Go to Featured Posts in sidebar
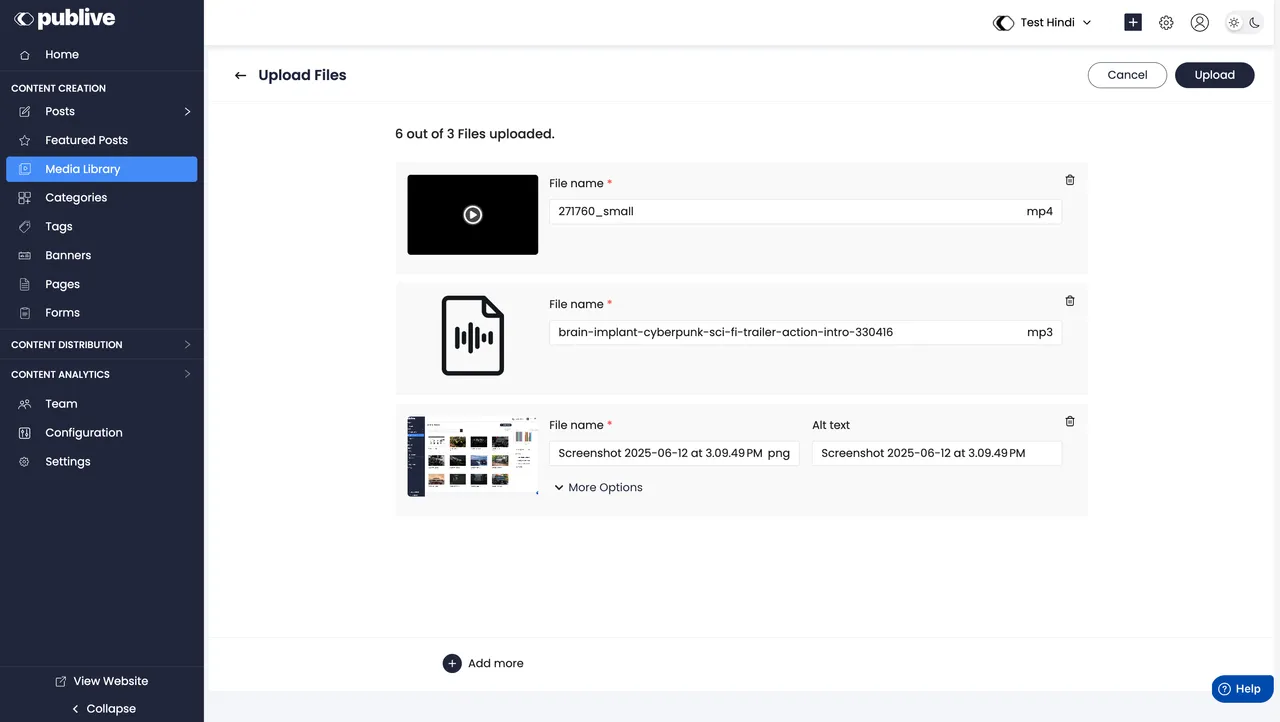This screenshot has width=1280, height=722. 86,140
